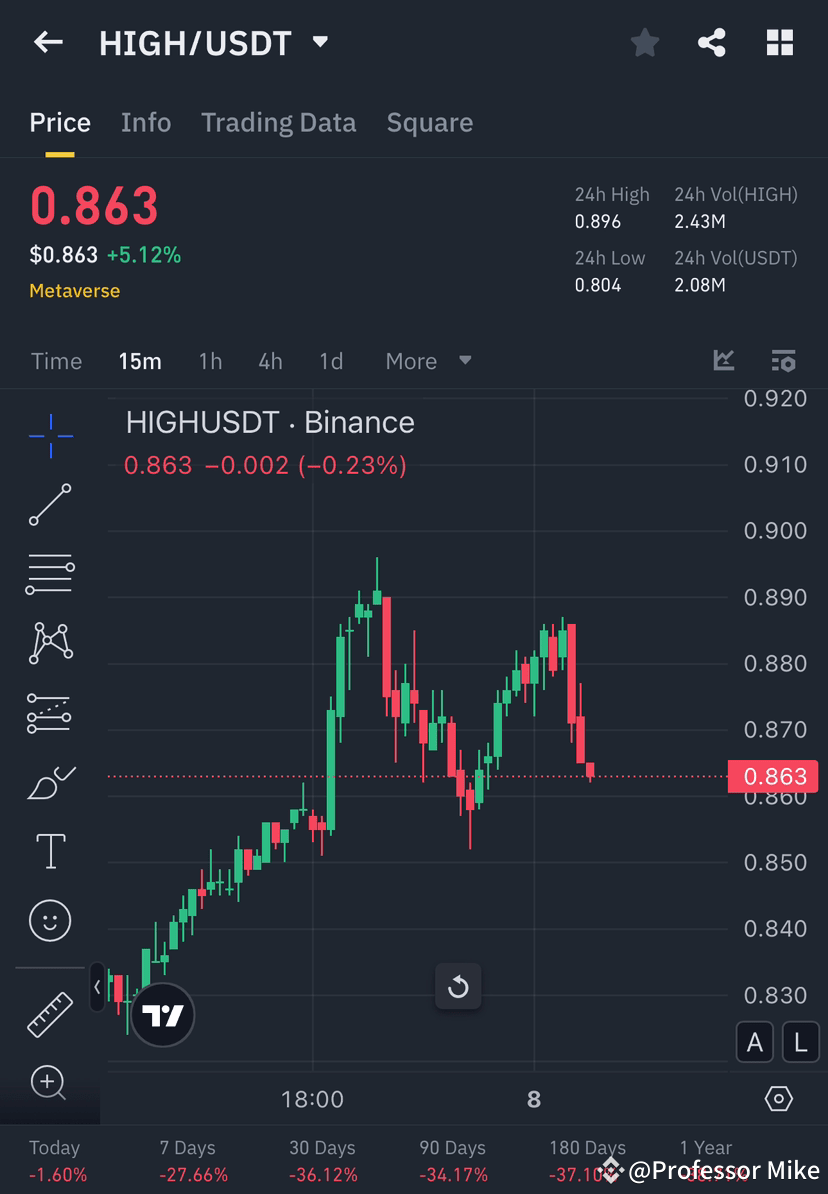
Task: Open the magnifier zoom tool
Action: 50,1083
